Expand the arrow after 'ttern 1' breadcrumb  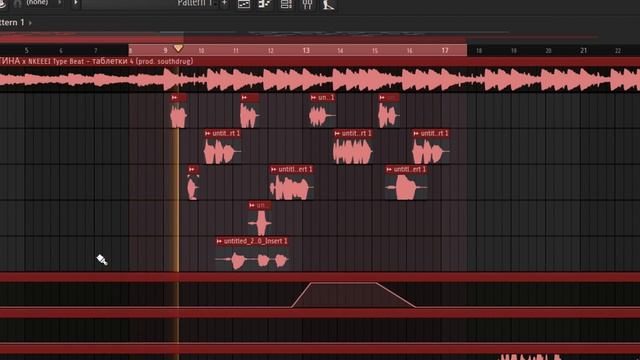(30, 23)
